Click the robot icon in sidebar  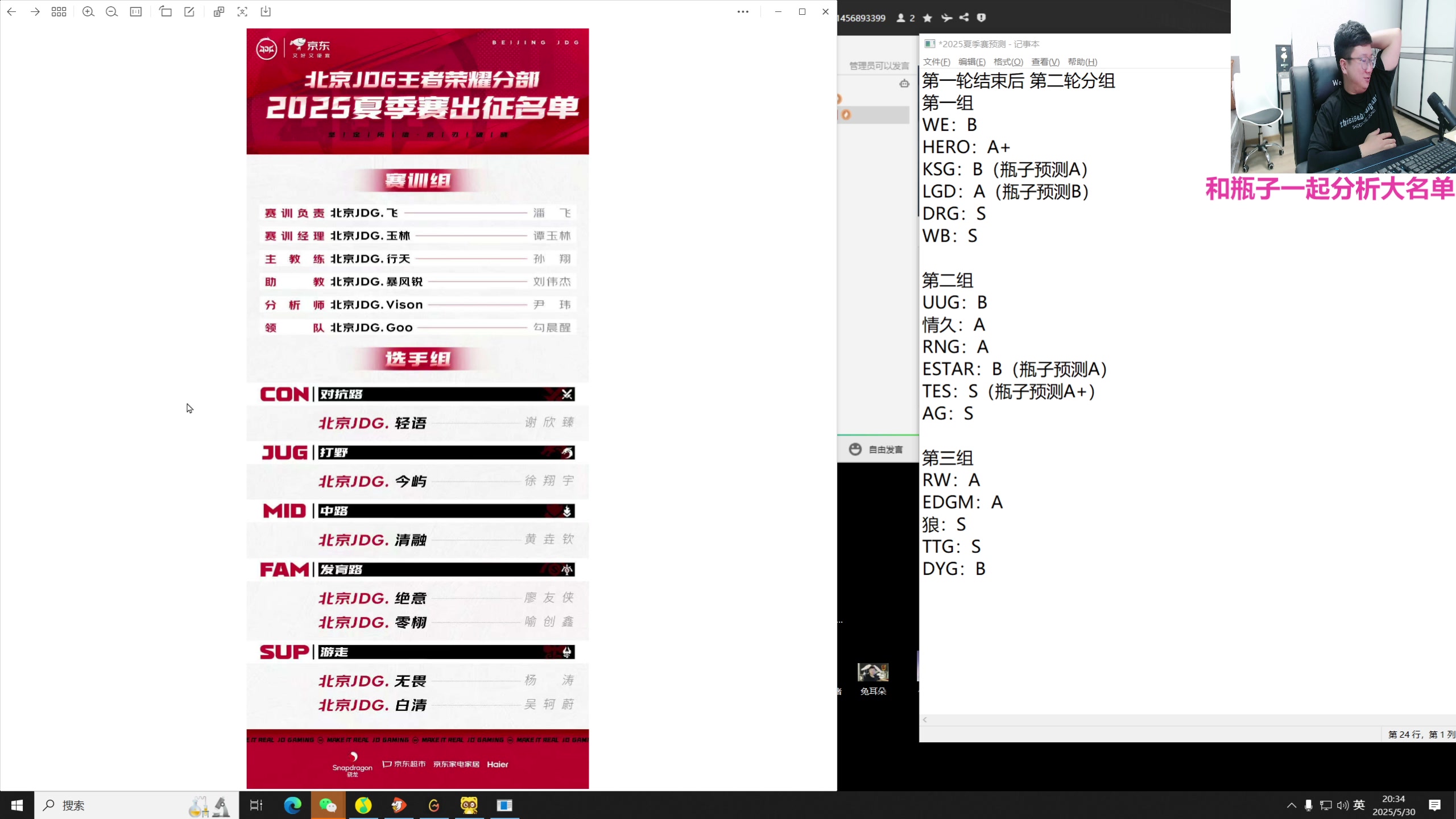pyautogui.click(x=904, y=84)
